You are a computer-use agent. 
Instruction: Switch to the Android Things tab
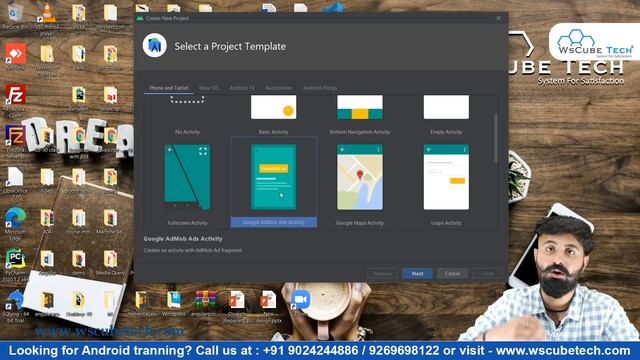(320, 88)
